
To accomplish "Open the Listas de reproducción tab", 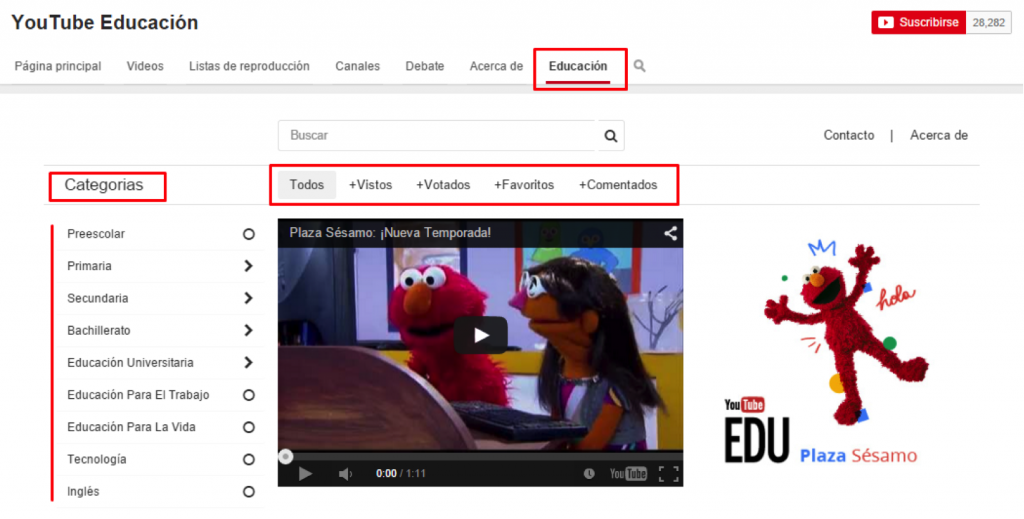I will 249,66.
